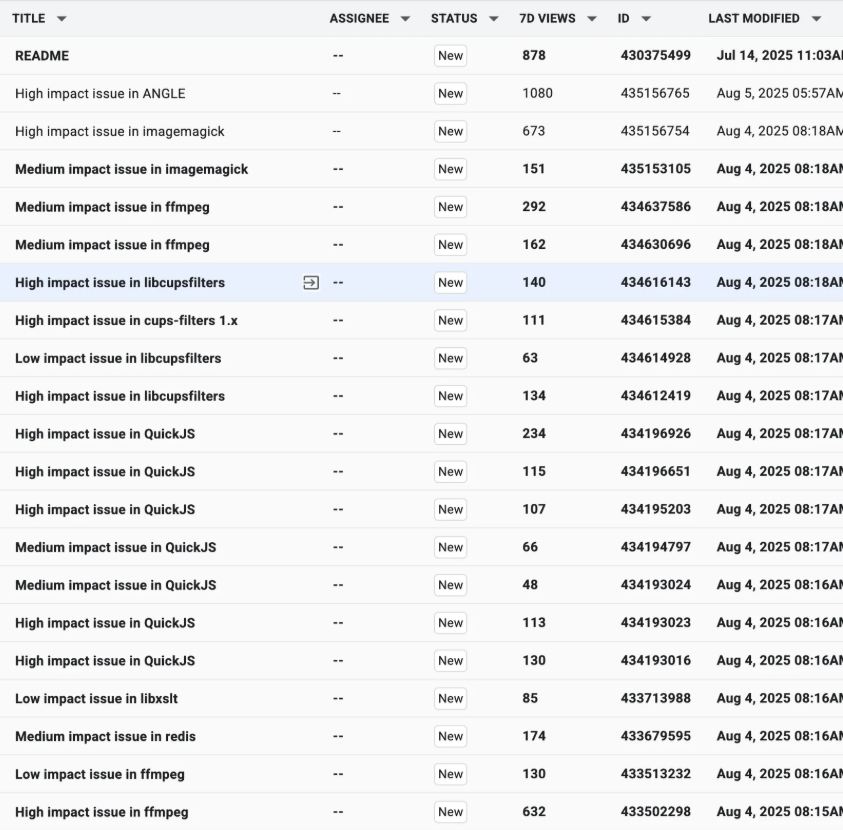Open High impact issue in cups-filters 1.x

[126, 320]
